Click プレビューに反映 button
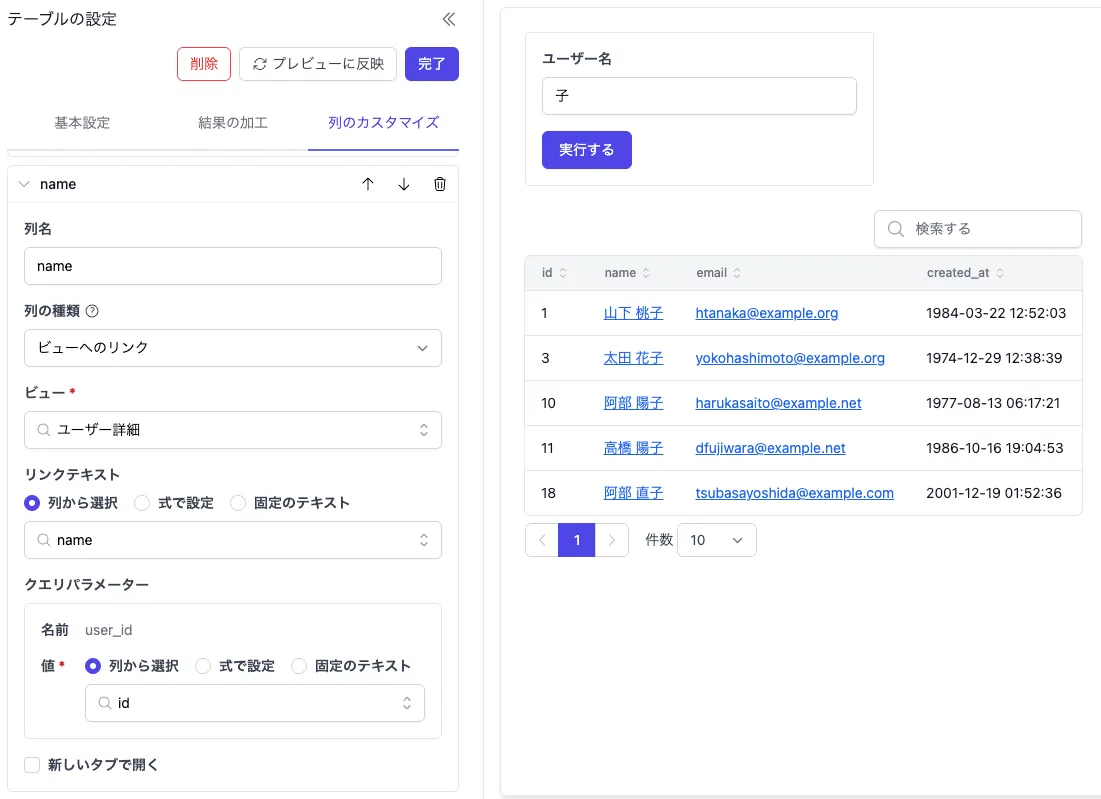Image resolution: width=1101 pixels, height=799 pixels. tap(318, 64)
